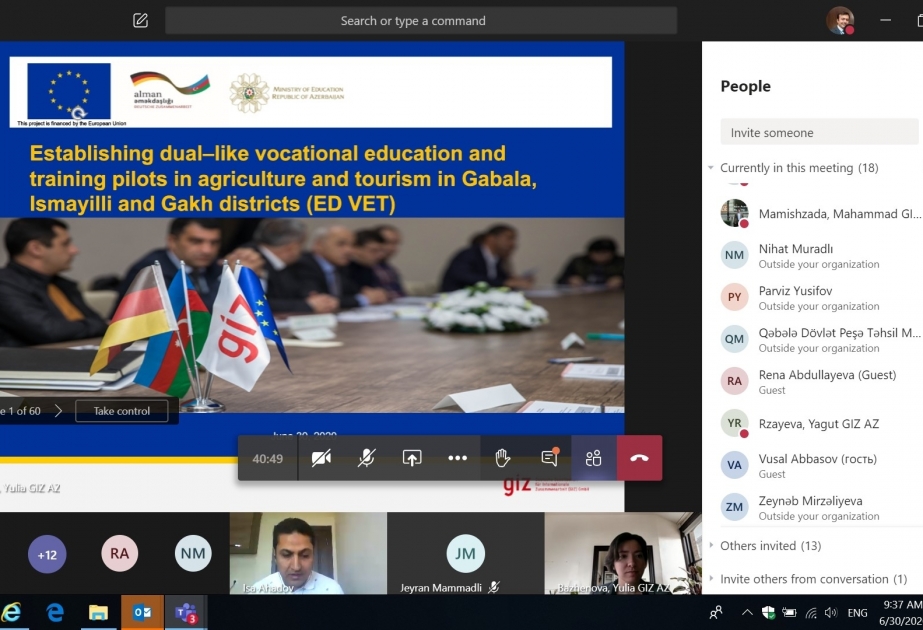Screen dimensions: 923x630
Task: Open the Wi-Fi network icon
Action: point(811,613)
